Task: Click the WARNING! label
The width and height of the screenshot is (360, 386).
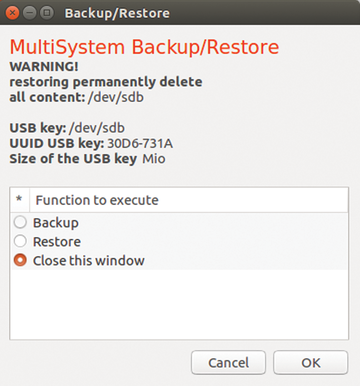Action: coord(44,67)
